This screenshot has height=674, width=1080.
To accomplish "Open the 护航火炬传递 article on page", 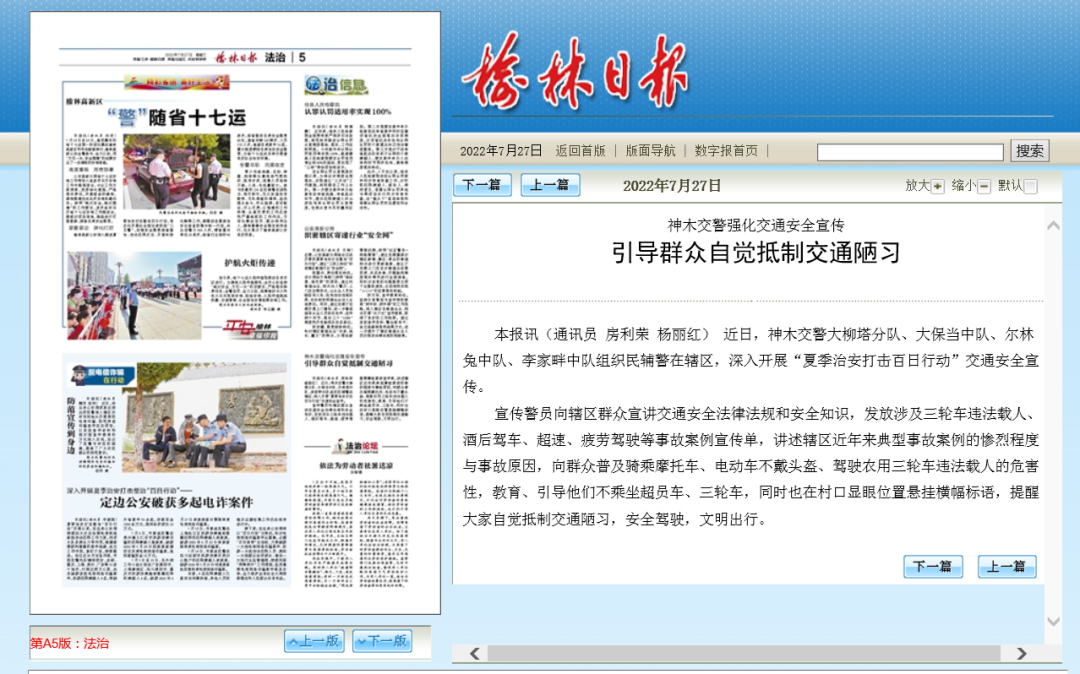I will pyautogui.click(x=249, y=263).
